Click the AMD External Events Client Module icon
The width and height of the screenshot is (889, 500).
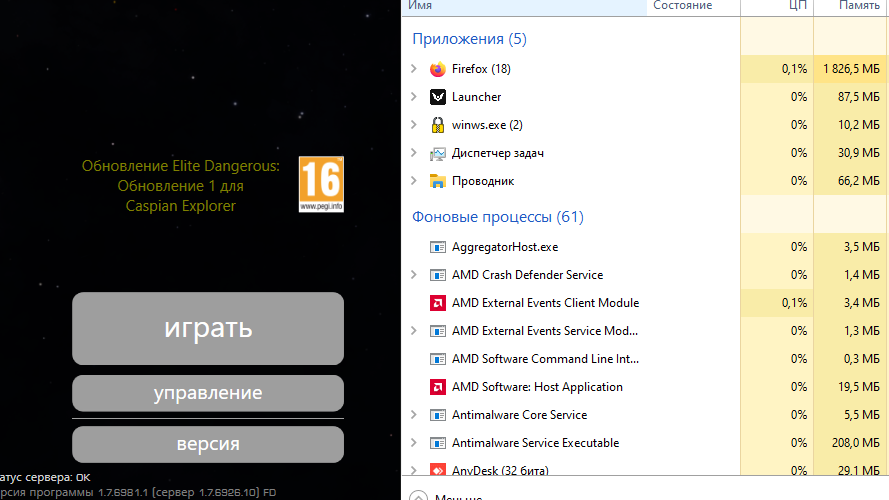[x=438, y=303]
